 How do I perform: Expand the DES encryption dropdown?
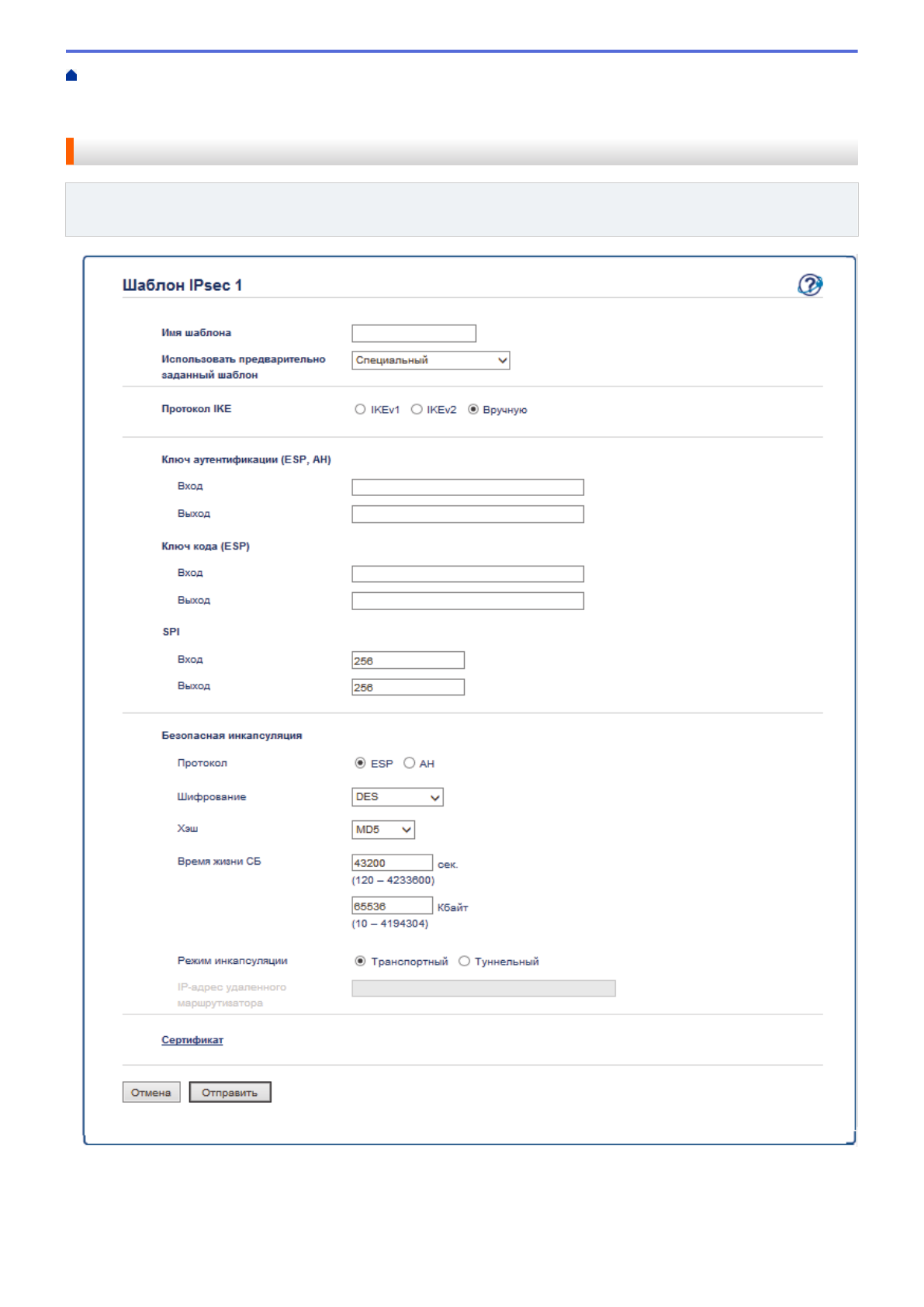[397, 797]
